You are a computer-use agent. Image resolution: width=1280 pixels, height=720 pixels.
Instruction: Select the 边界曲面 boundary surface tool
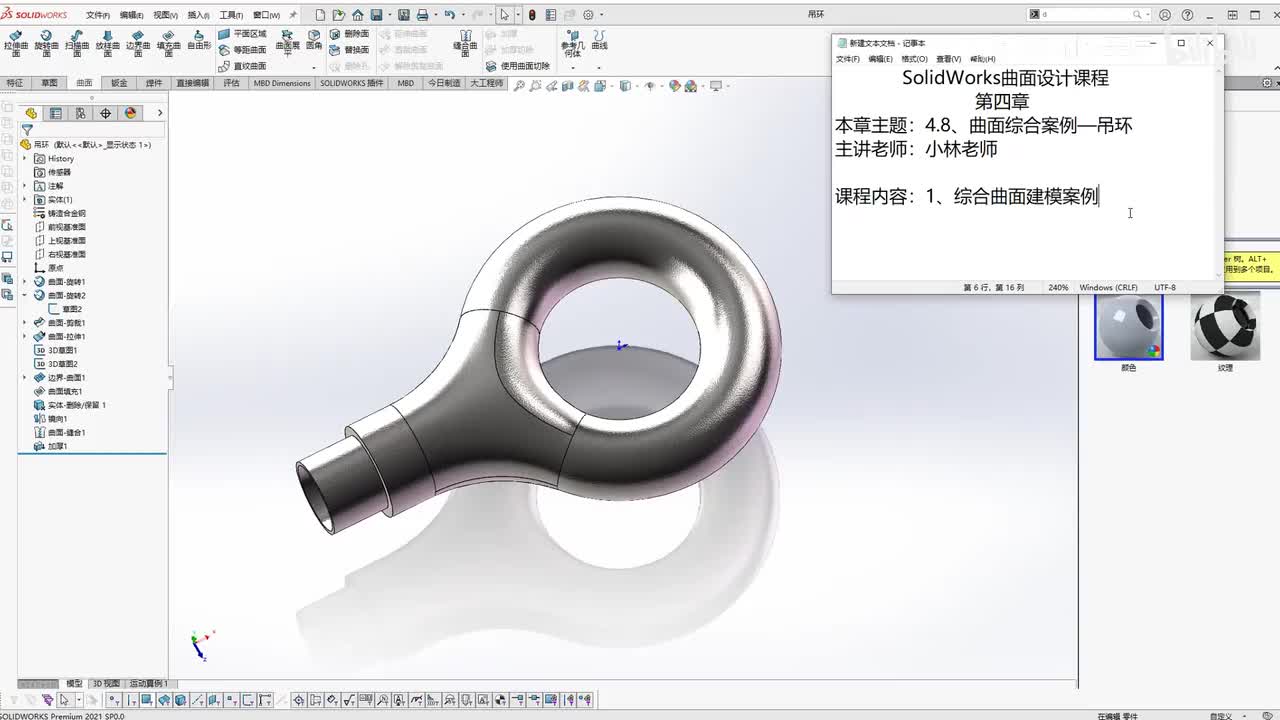137,43
